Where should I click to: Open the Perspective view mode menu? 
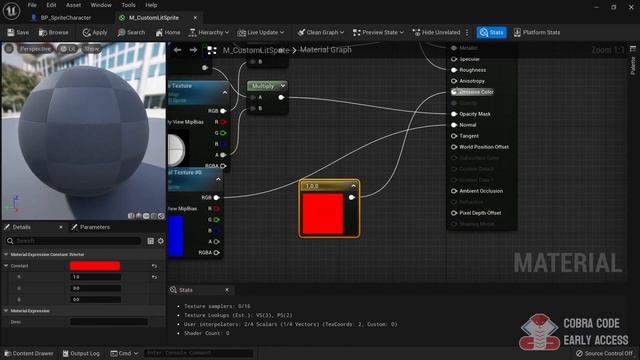35,49
